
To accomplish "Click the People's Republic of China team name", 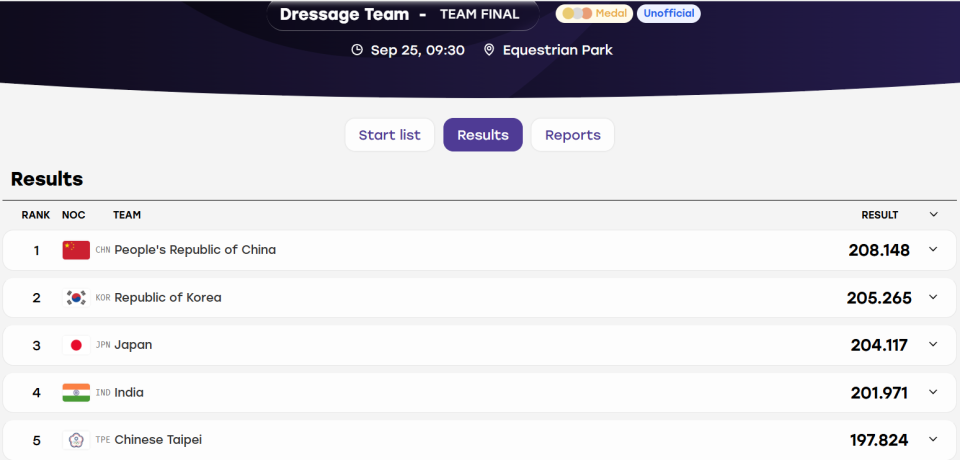I will click(195, 250).
